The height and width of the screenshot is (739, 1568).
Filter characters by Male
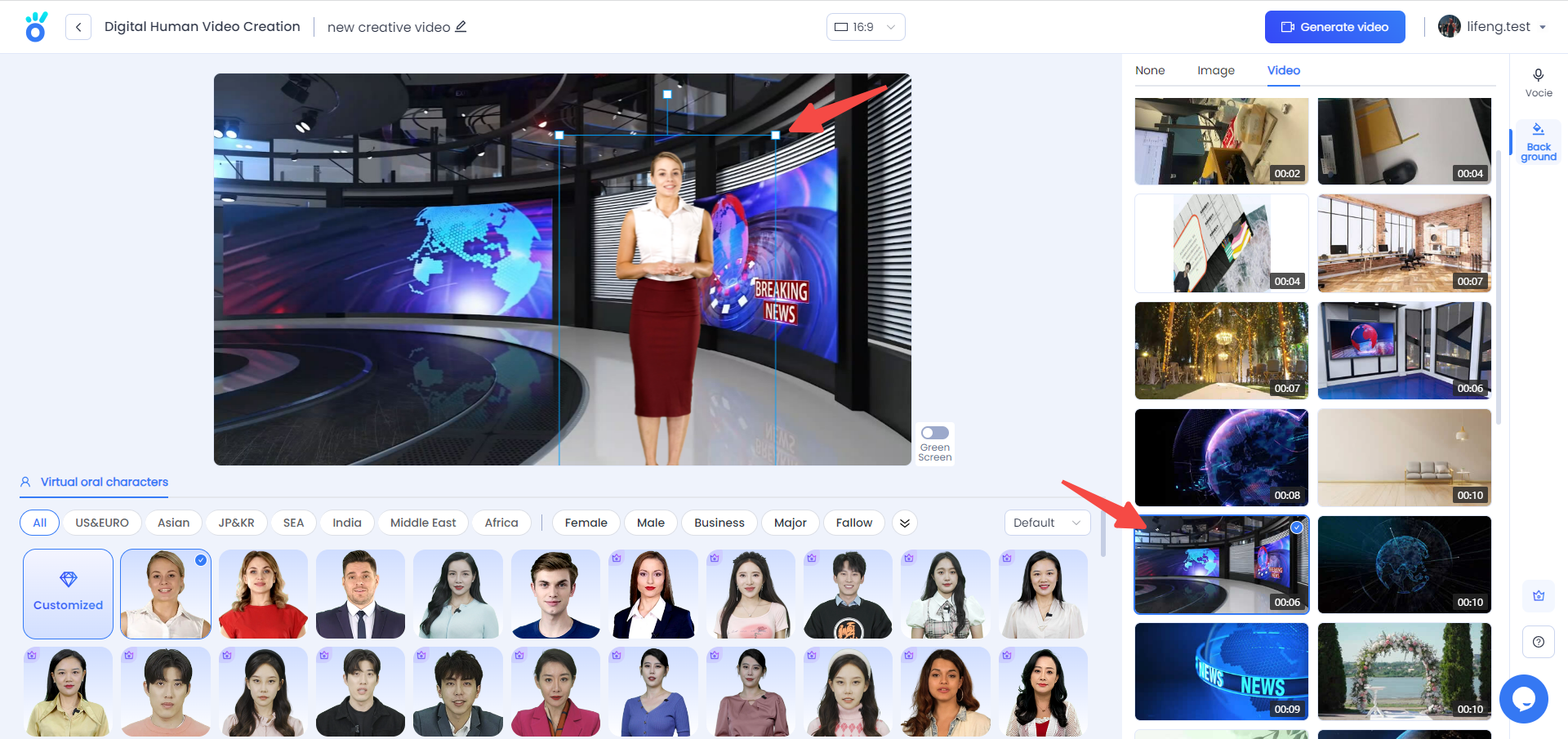coord(651,523)
